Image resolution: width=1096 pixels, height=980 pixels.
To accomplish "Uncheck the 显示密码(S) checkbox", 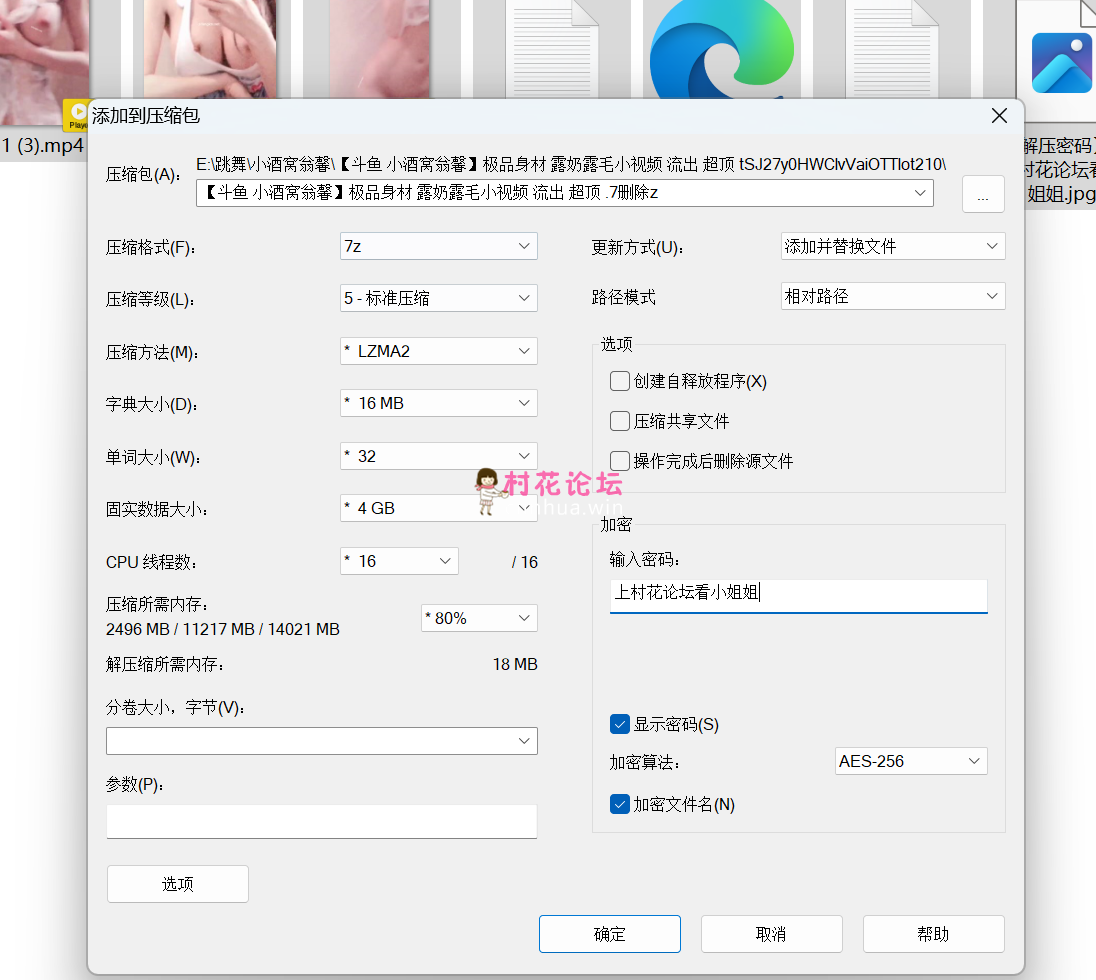I will click(x=619, y=724).
